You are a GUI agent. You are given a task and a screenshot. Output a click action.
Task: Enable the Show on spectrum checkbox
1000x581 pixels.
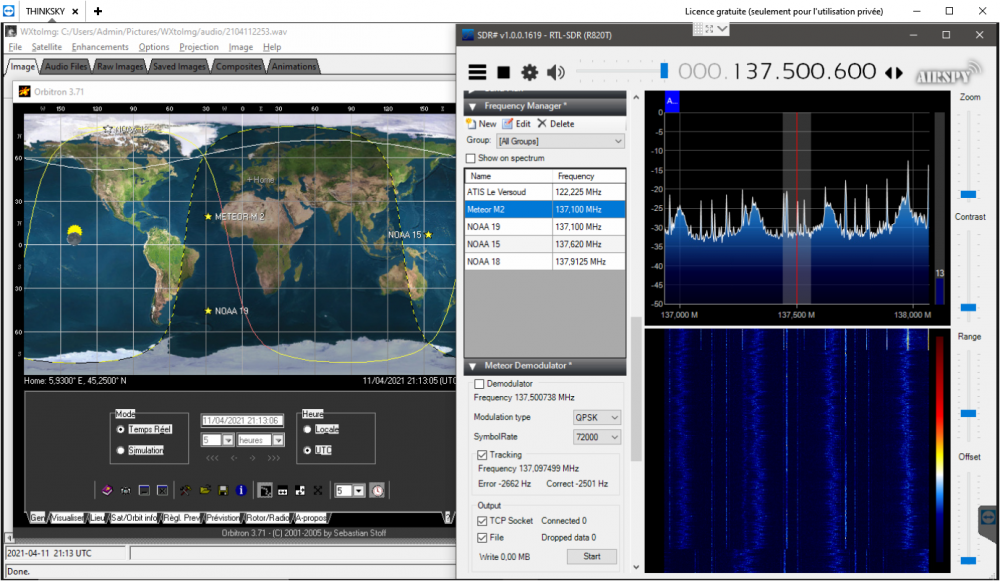tap(471, 158)
